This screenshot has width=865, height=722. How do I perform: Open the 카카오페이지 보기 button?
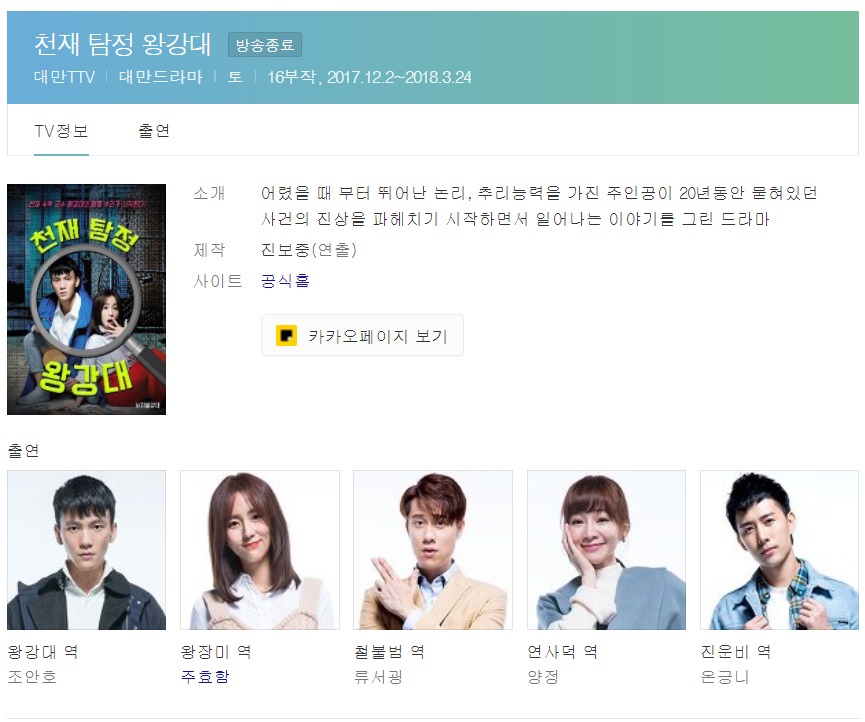pos(362,336)
